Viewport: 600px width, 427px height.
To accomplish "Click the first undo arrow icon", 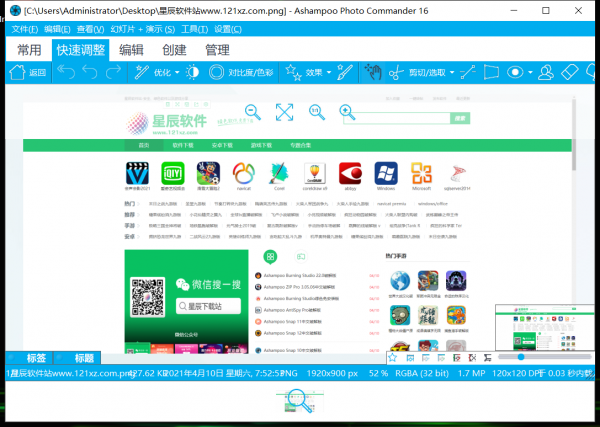I will pyautogui.click(x=66, y=72).
